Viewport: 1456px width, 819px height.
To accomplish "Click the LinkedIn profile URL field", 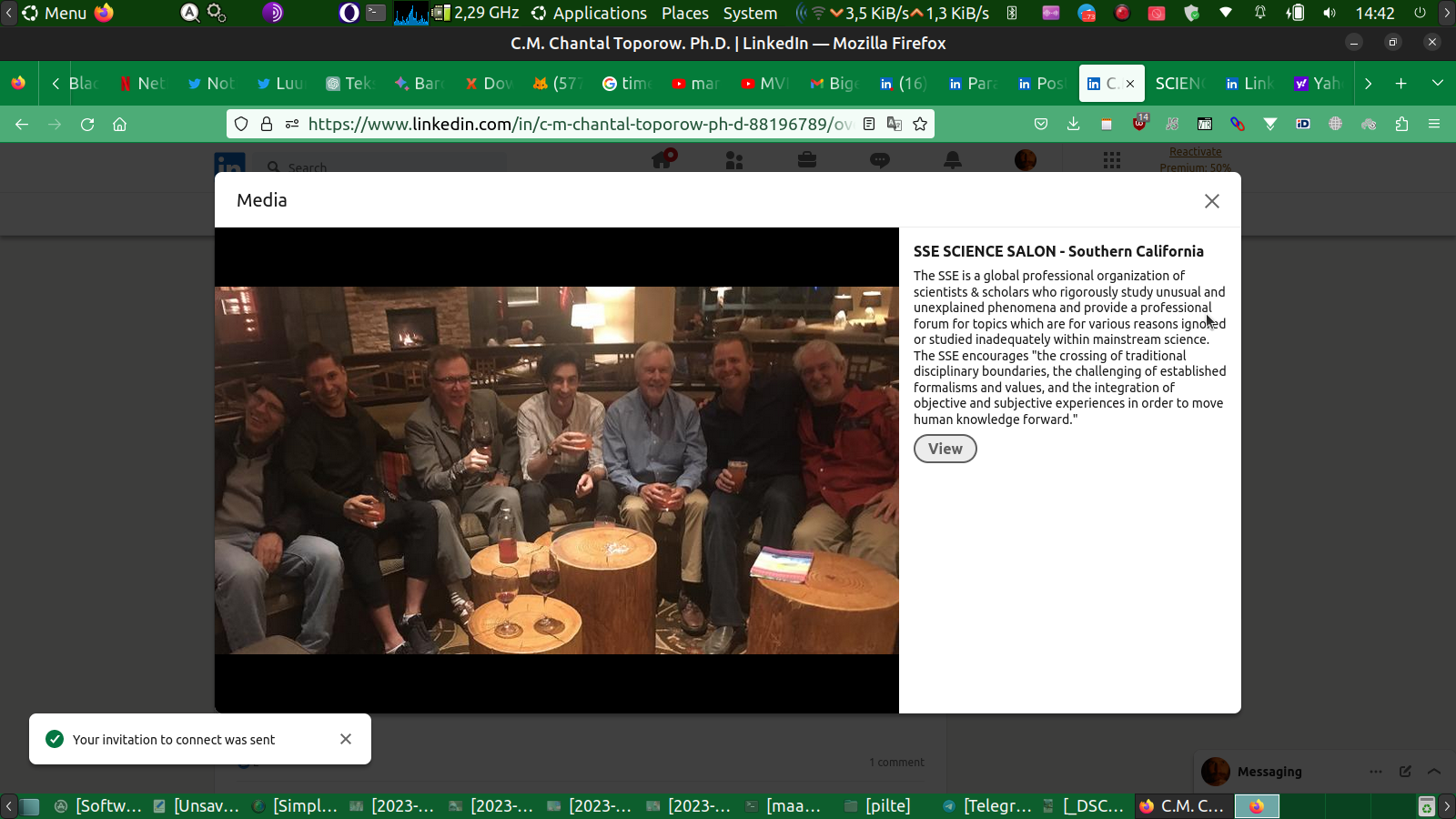I will point(579,124).
